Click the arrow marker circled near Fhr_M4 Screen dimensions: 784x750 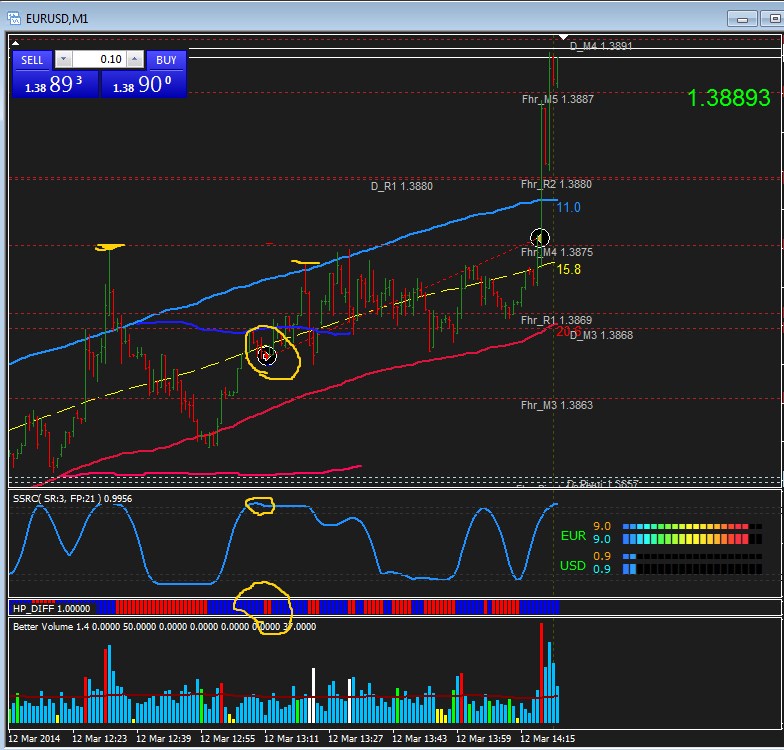tap(540, 238)
